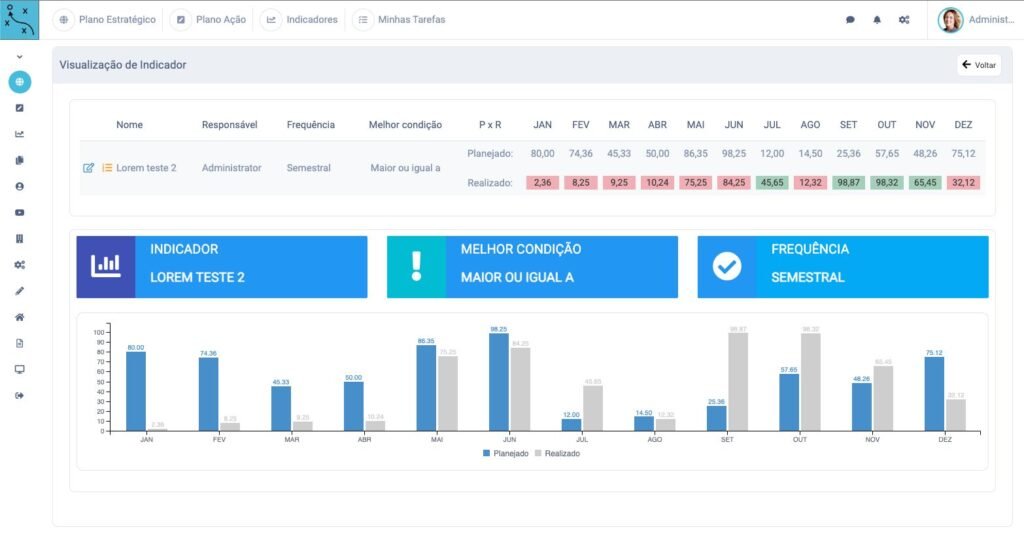Click the pencil icon in the sidebar
Image resolution: width=1024 pixels, height=536 pixels.
point(20,291)
